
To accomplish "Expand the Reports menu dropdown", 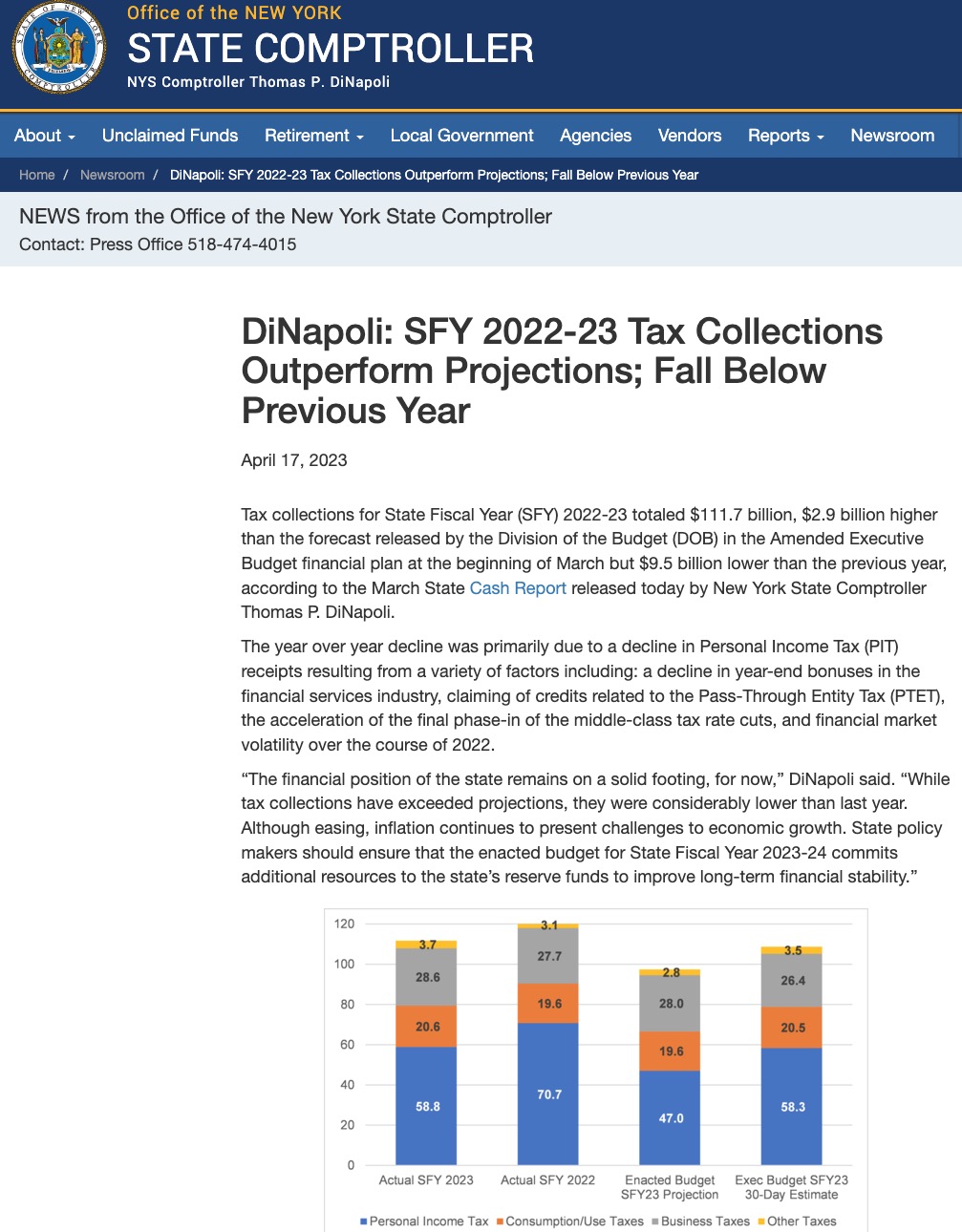I will (x=785, y=136).
